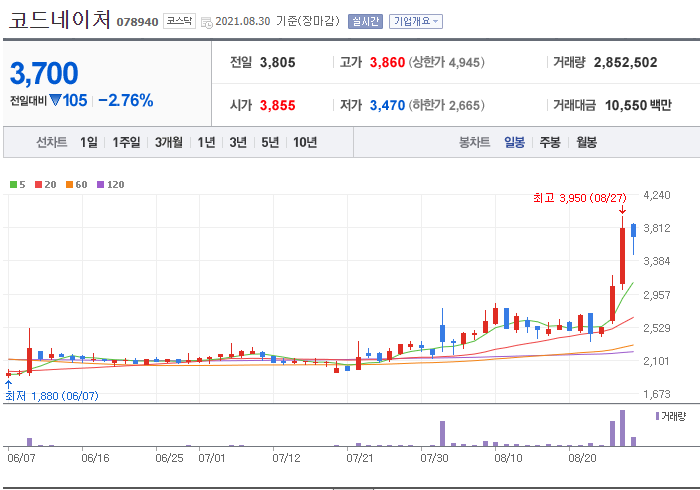Click the purple 거래량 legend marker

tap(657, 416)
